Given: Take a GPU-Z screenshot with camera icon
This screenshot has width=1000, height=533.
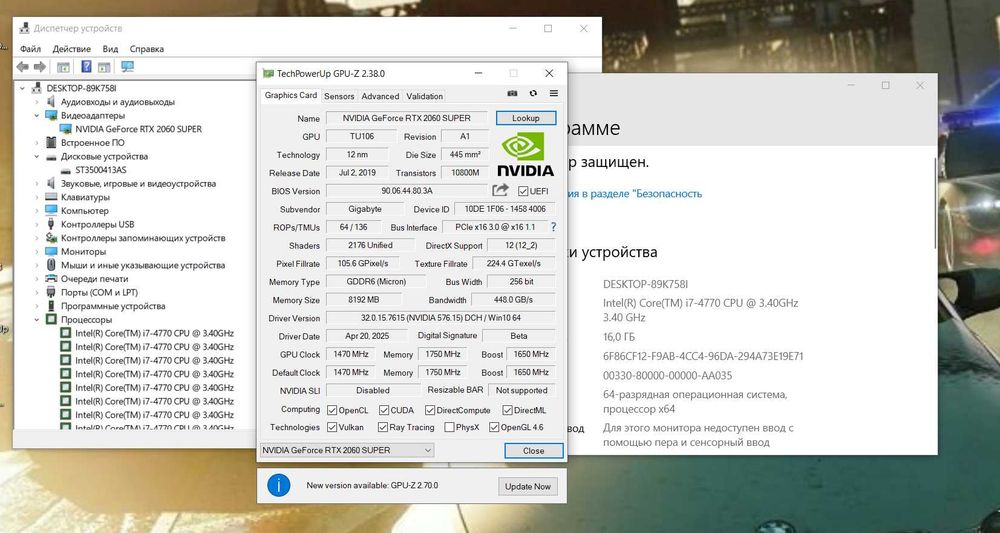Looking at the screenshot, I should (512, 93).
